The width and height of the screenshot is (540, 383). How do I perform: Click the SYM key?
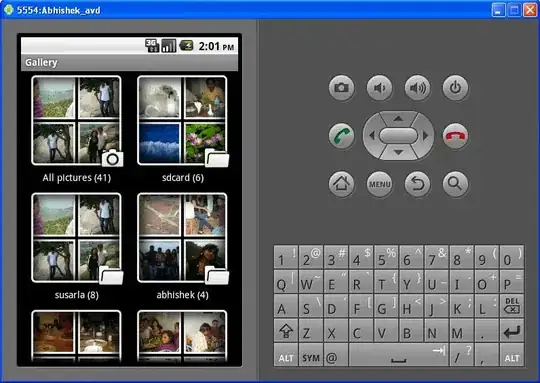click(x=311, y=355)
